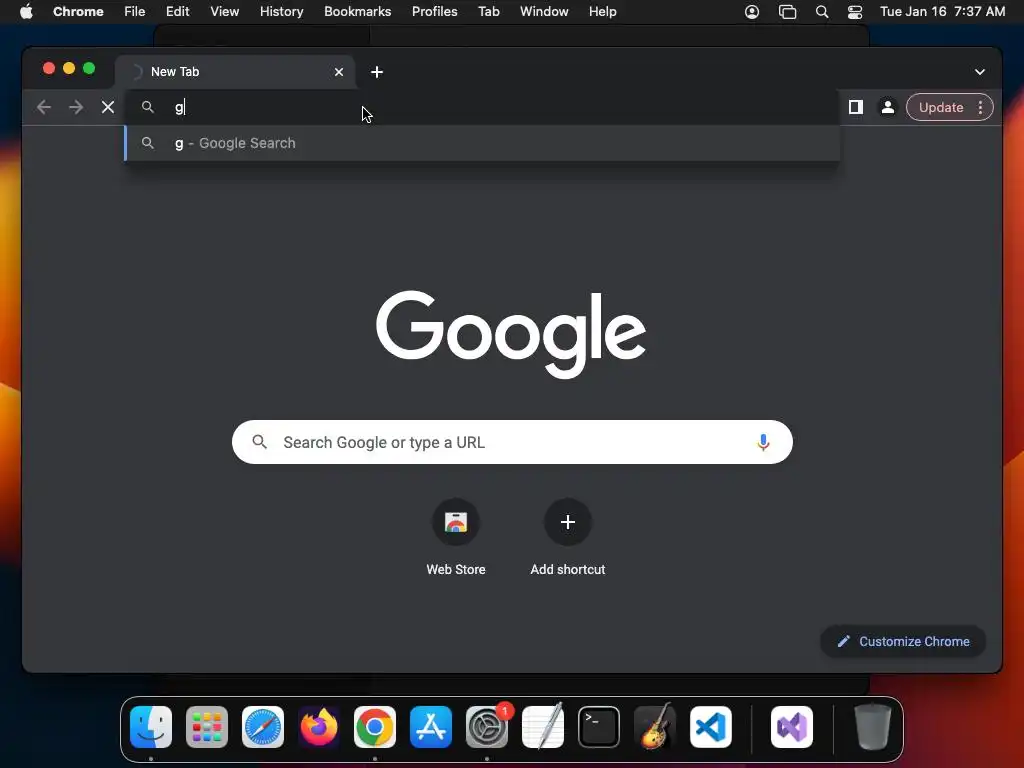Click the screen mirroring menu bar icon
Image resolution: width=1024 pixels, height=768 pixels.
(x=788, y=12)
